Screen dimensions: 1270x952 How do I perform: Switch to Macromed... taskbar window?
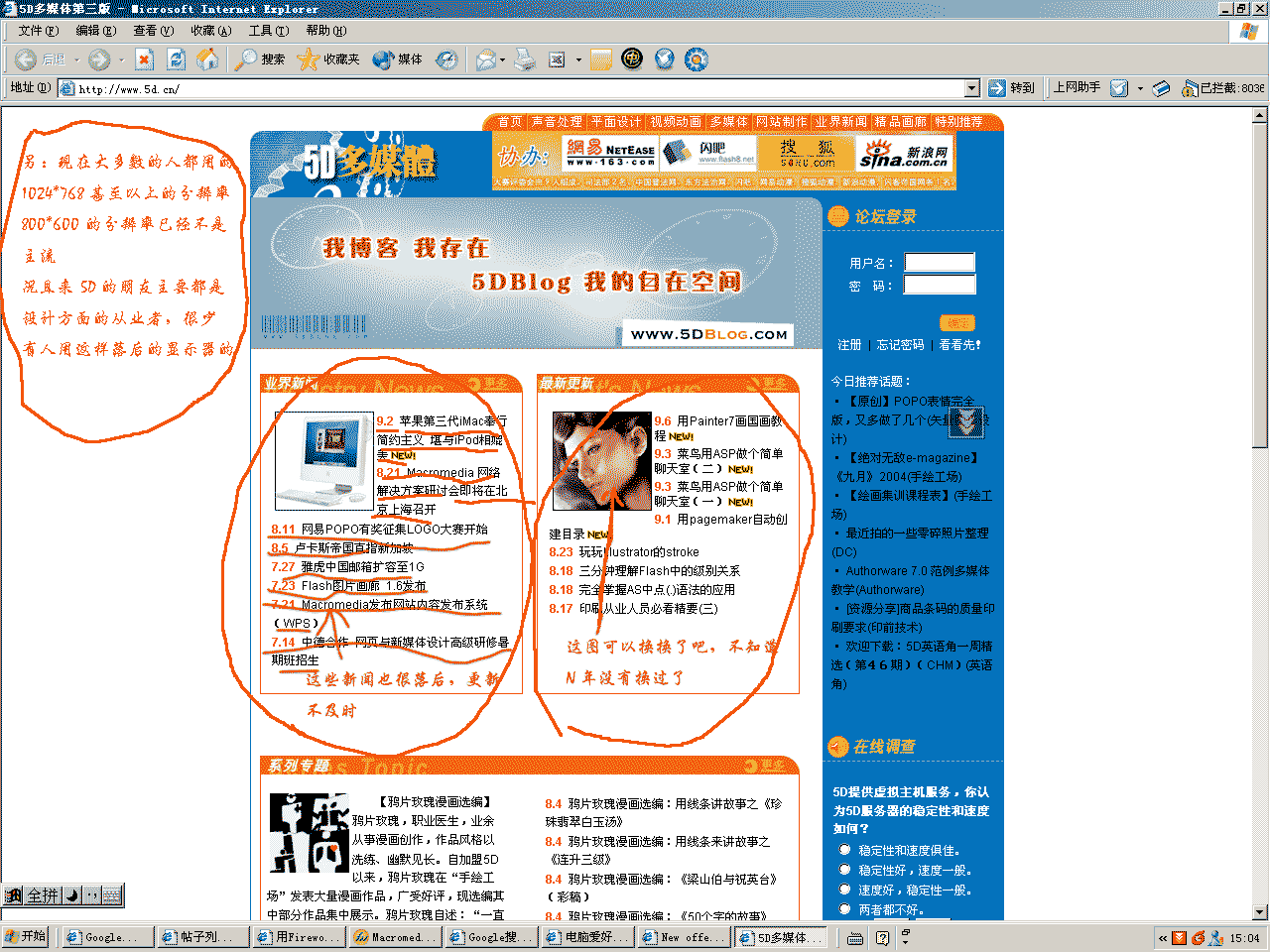(393, 937)
